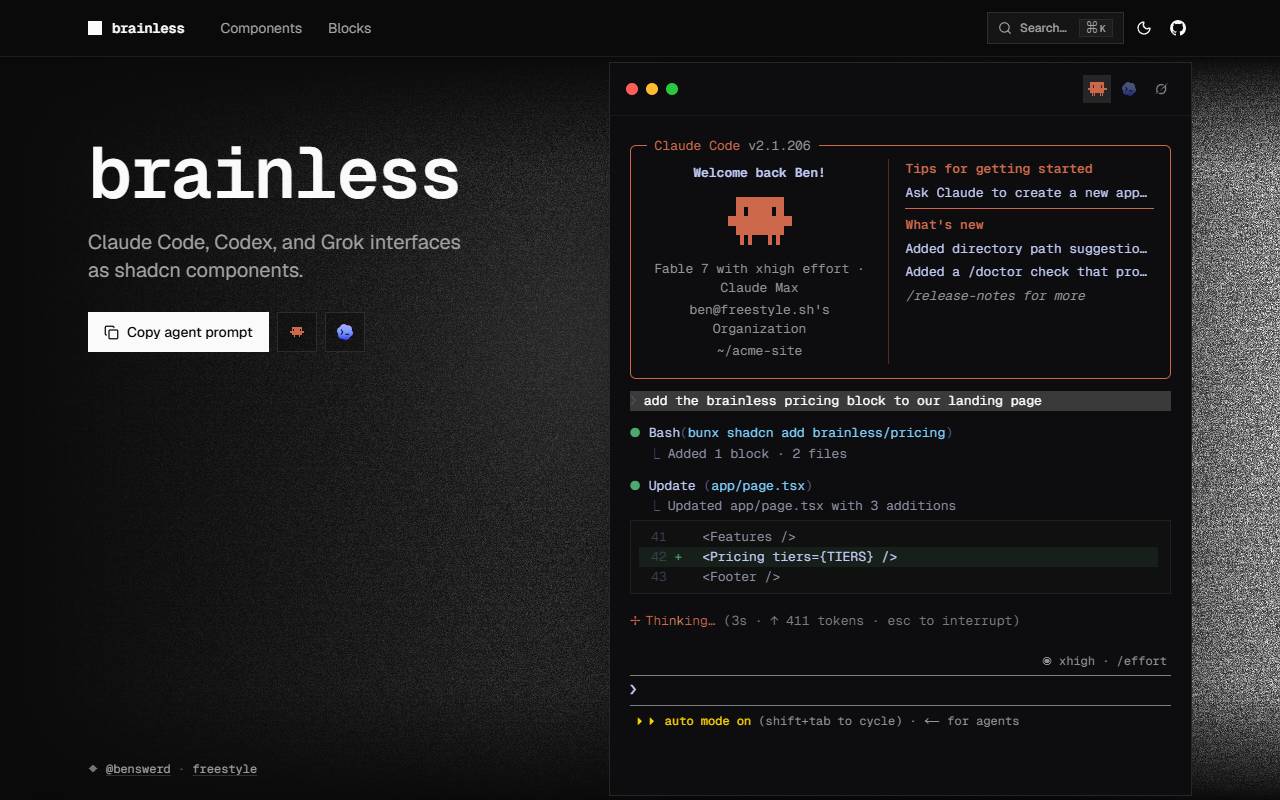Open the GitHub repository icon
Viewport: 1280px width, 800px height.
click(x=1178, y=28)
